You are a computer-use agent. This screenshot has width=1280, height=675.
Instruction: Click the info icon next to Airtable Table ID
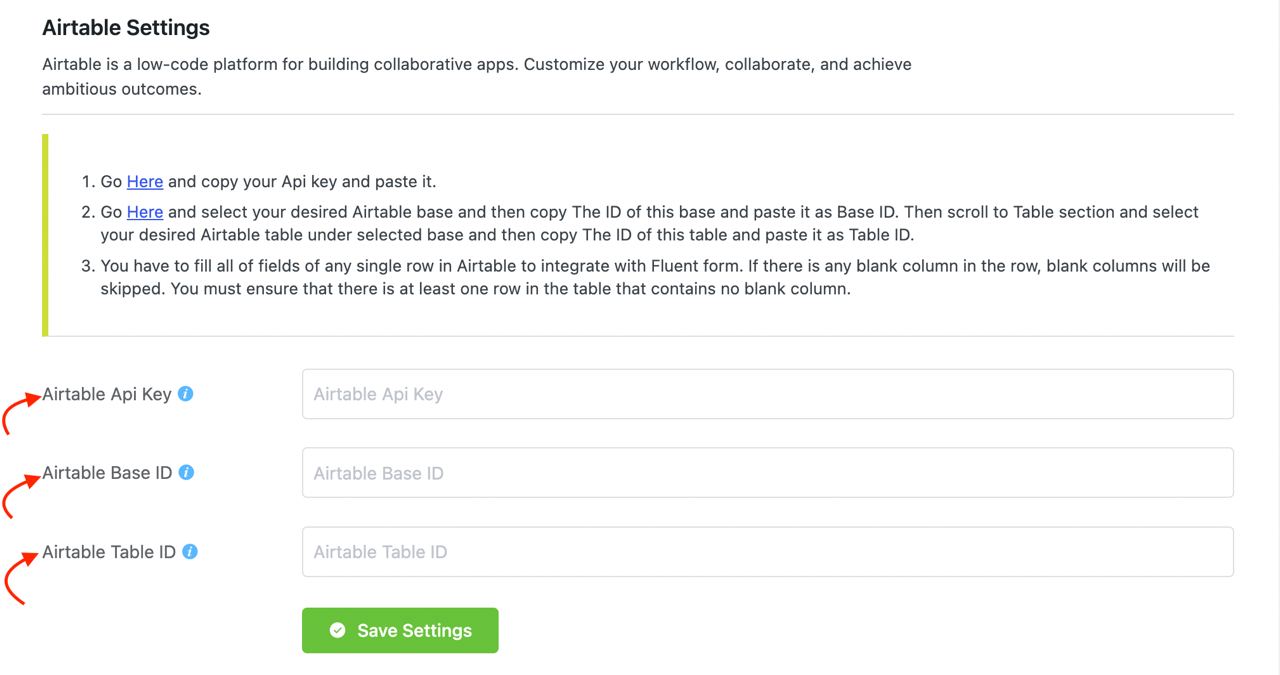pos(189,551)
